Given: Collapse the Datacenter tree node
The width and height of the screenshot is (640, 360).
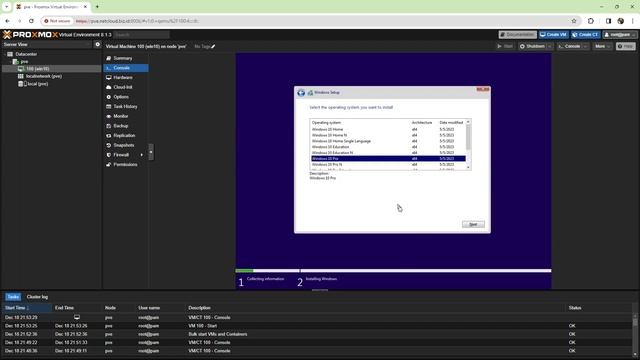Looking at the screenshot, I should pyautogui.click(x=5, y=54).
